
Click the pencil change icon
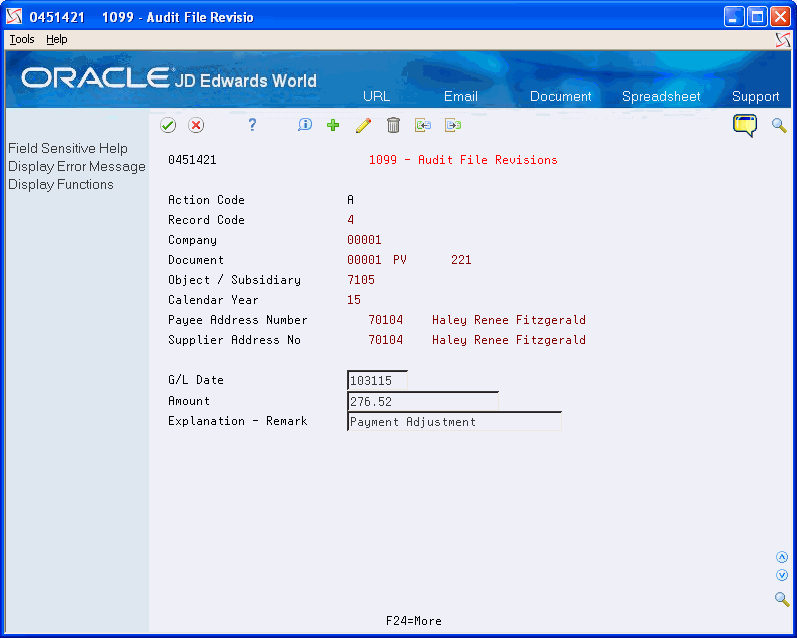(x=363, y=125)
